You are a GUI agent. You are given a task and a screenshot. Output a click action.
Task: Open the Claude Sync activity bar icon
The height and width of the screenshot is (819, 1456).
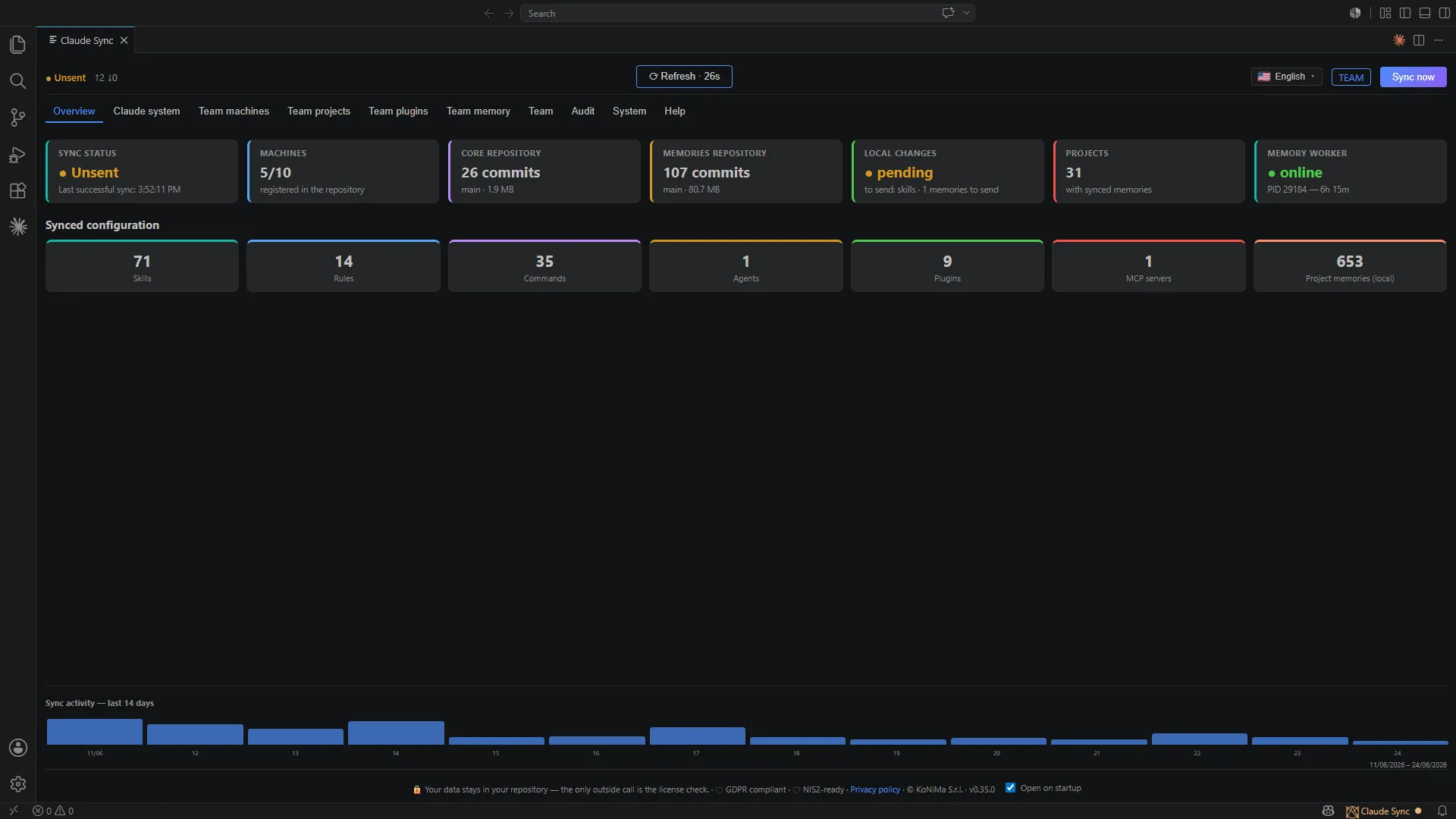(18, 227)
